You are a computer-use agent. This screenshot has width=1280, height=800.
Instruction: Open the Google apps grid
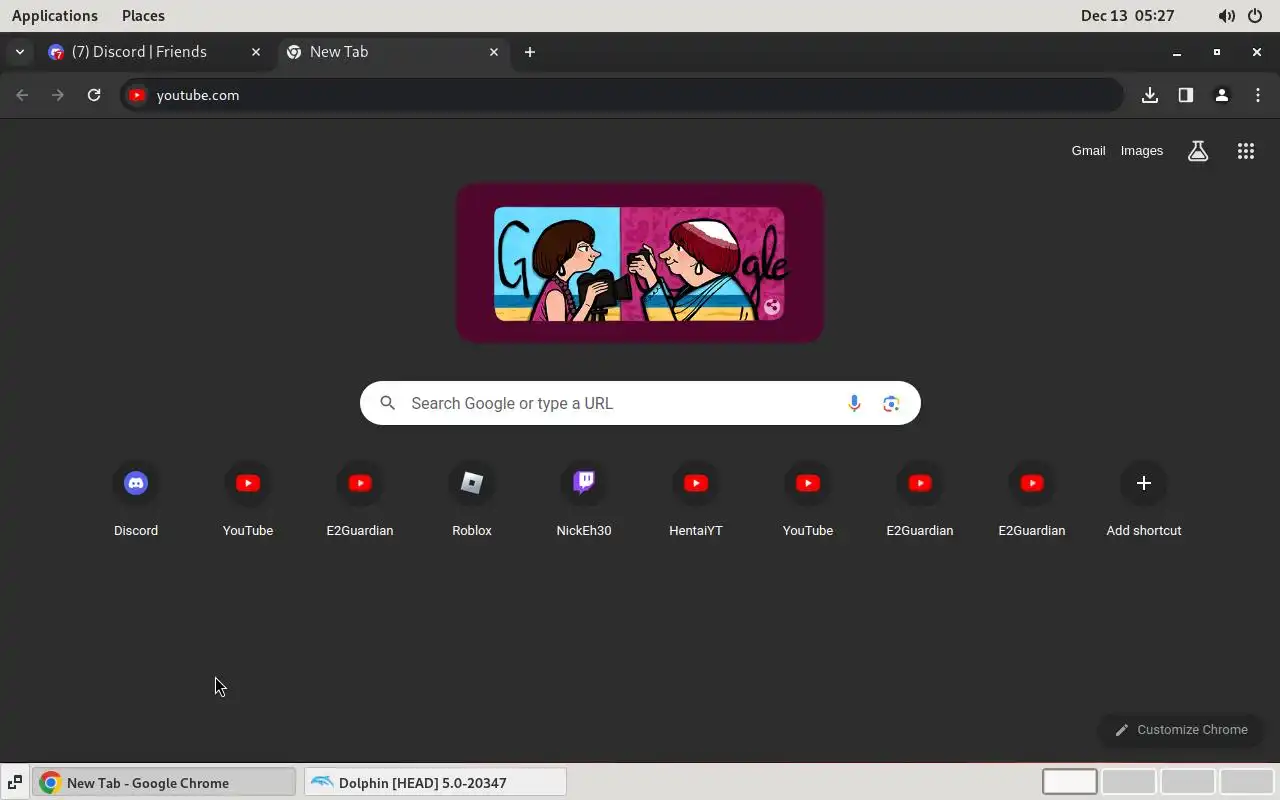[x=1245, y=151]
